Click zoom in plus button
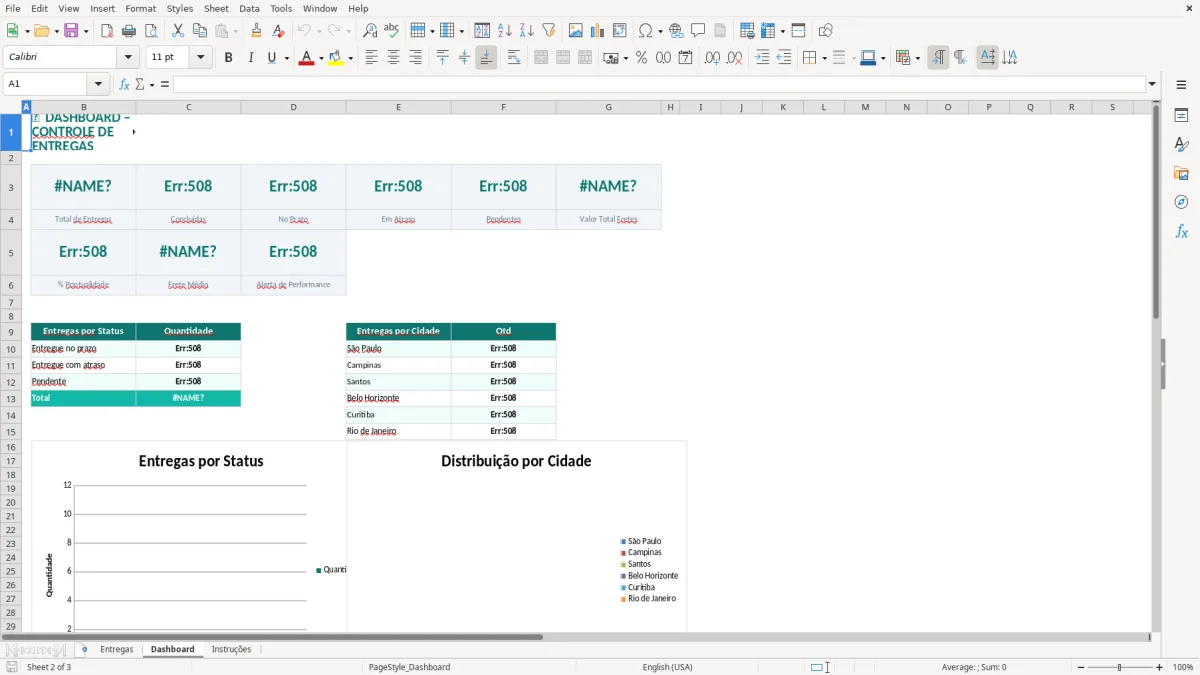The image size is (1200, 675). pyautogui.click(x=1159, y=667)
